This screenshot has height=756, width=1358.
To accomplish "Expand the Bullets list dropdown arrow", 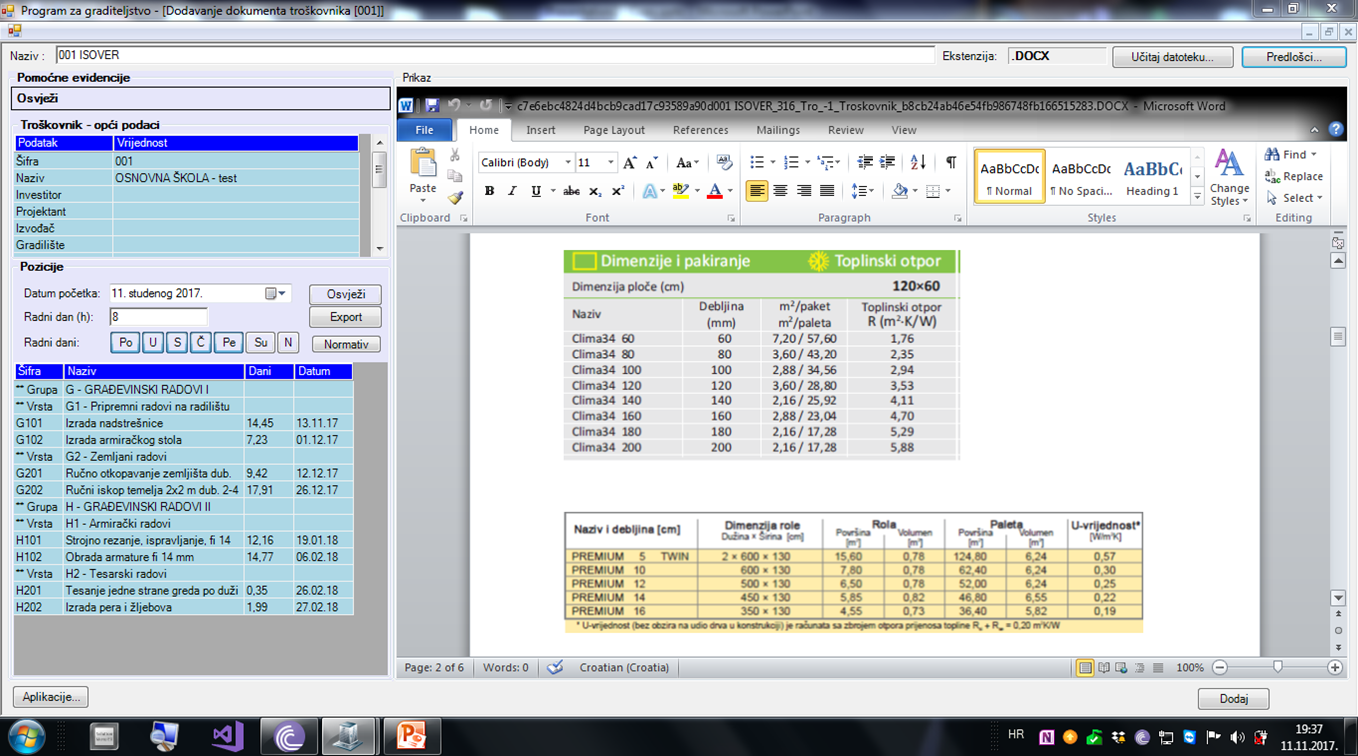I will point(772,162).
